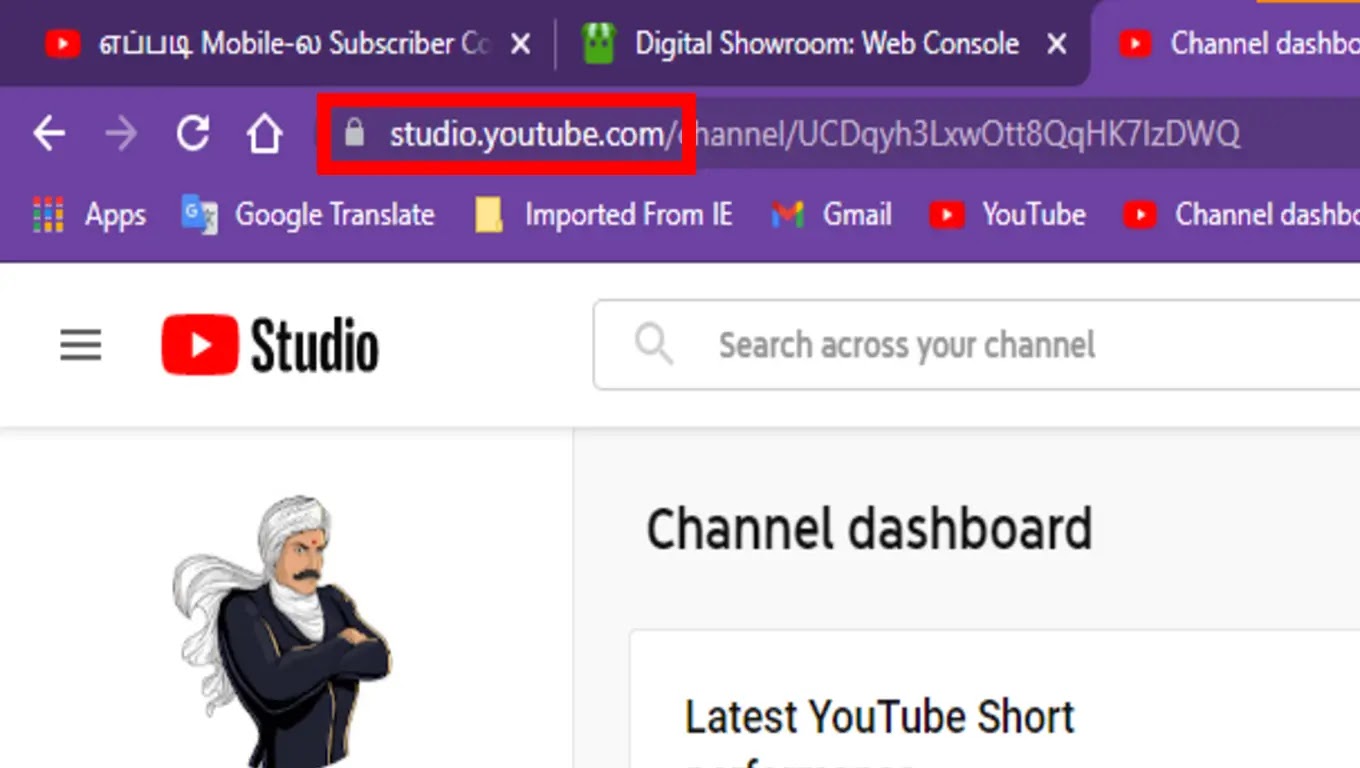Close the Digital Showroom: Web Console tab
1360x768 pixels.
[1056, 44]
